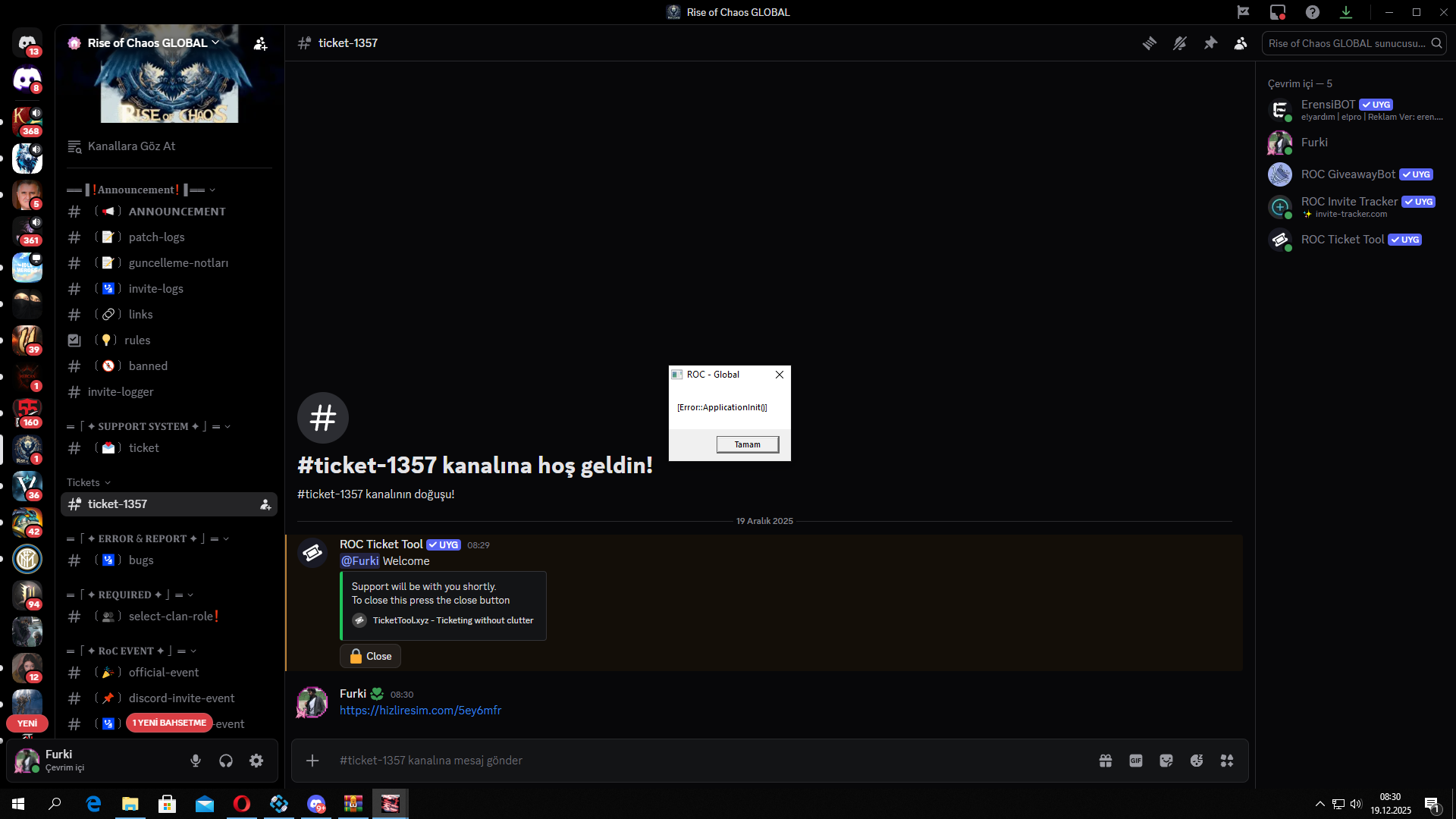
Task: Open Microsoft Edge from the taskbar
Action: tap(93, 804)
